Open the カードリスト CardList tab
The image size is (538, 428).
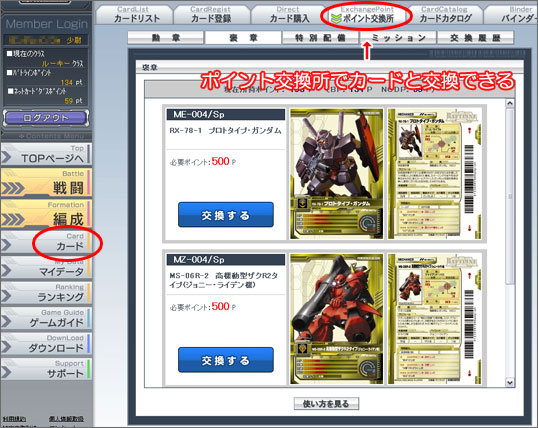point(136,15)
